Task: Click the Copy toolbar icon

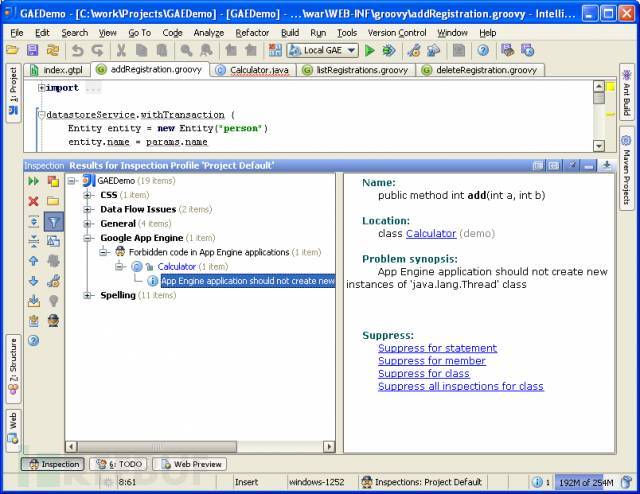Action: (x=141, y=50)
